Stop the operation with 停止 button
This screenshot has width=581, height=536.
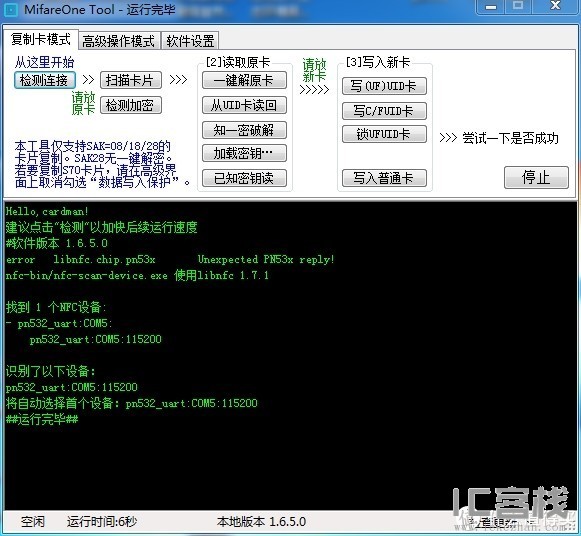(536, 177)
